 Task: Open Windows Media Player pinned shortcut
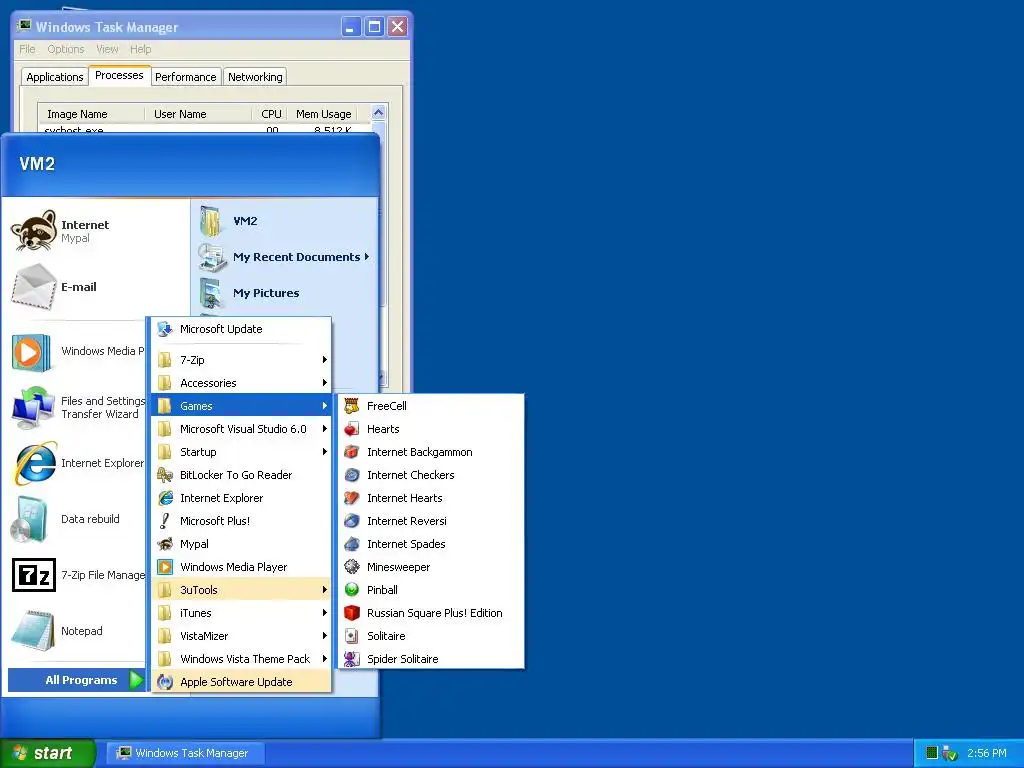coord(78,351)
